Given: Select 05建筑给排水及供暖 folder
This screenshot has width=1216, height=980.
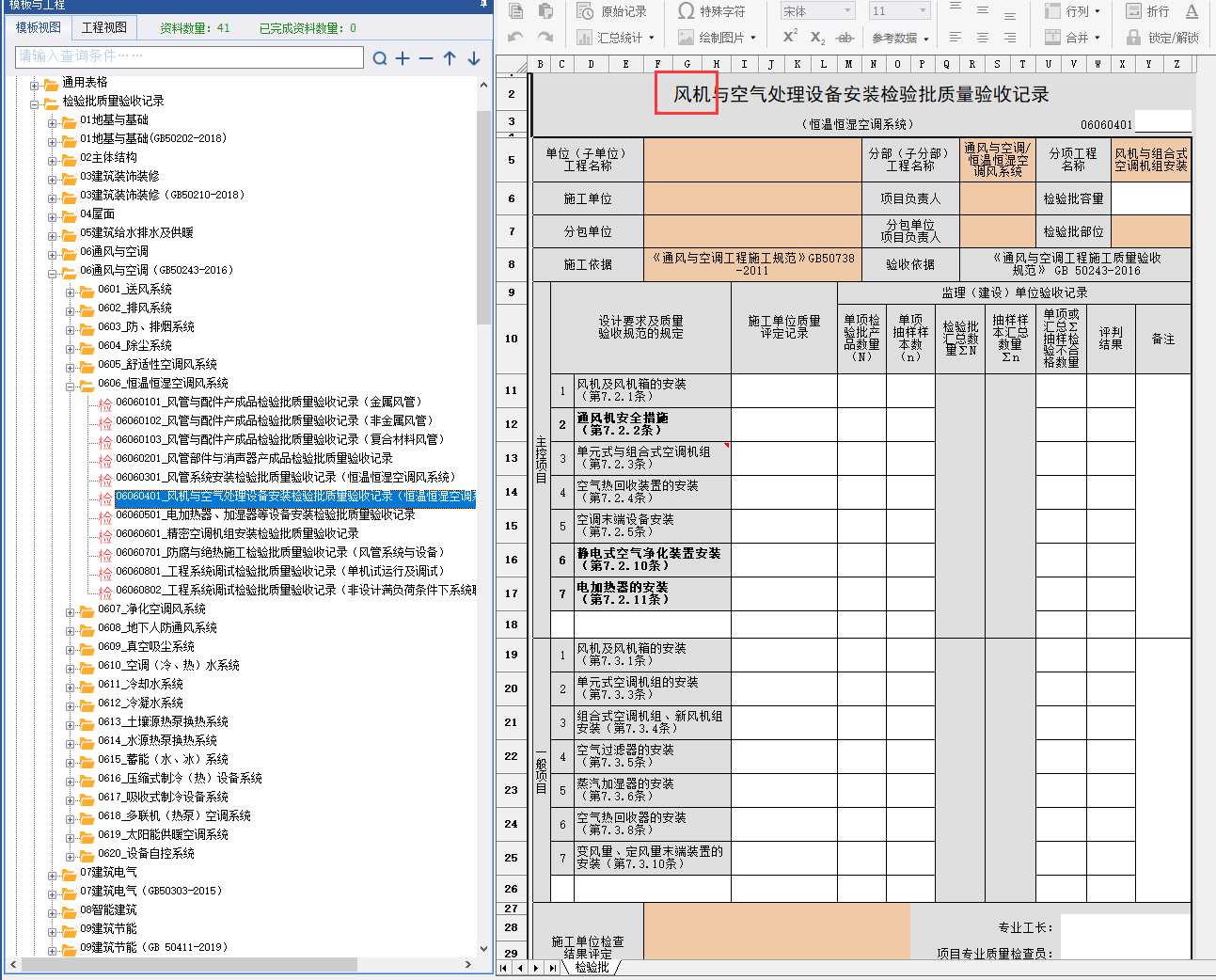Looking at the screenshot, I should tap(136, 232).
